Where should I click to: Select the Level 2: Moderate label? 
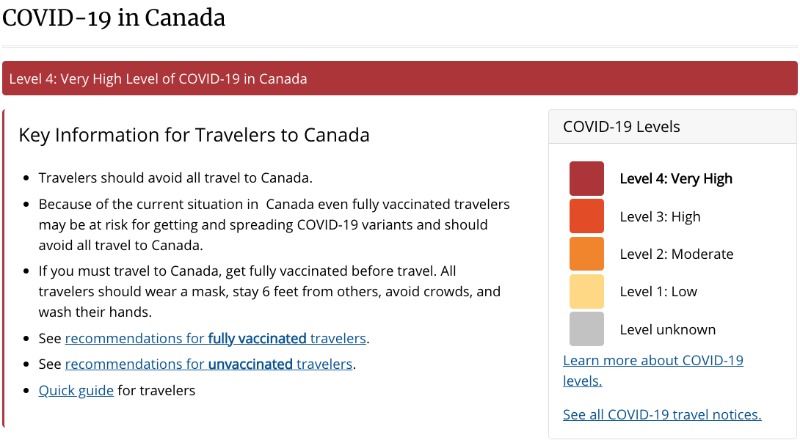(677, 254)
